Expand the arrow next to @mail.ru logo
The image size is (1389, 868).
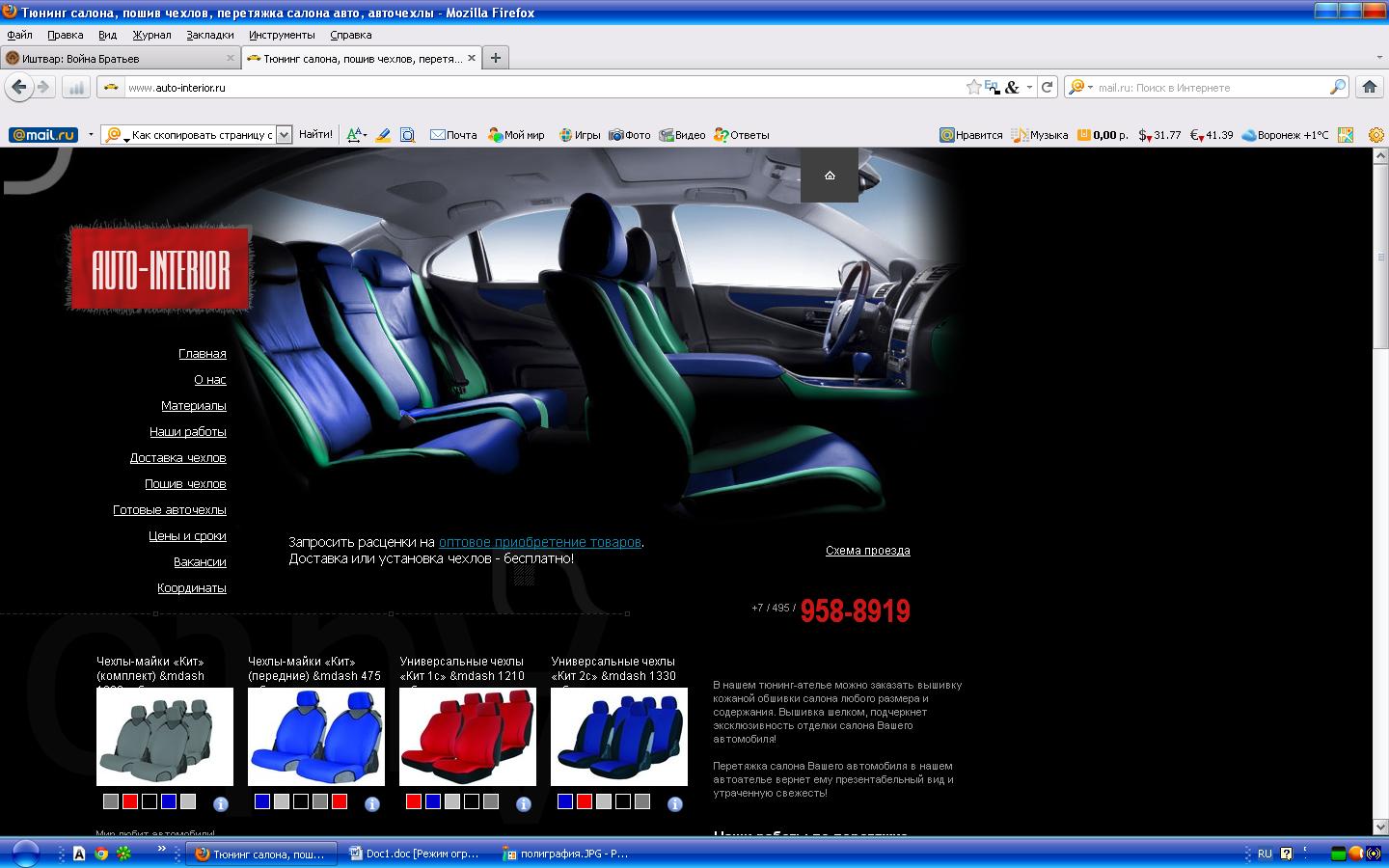pyautogui.click(x=91, y=135)
